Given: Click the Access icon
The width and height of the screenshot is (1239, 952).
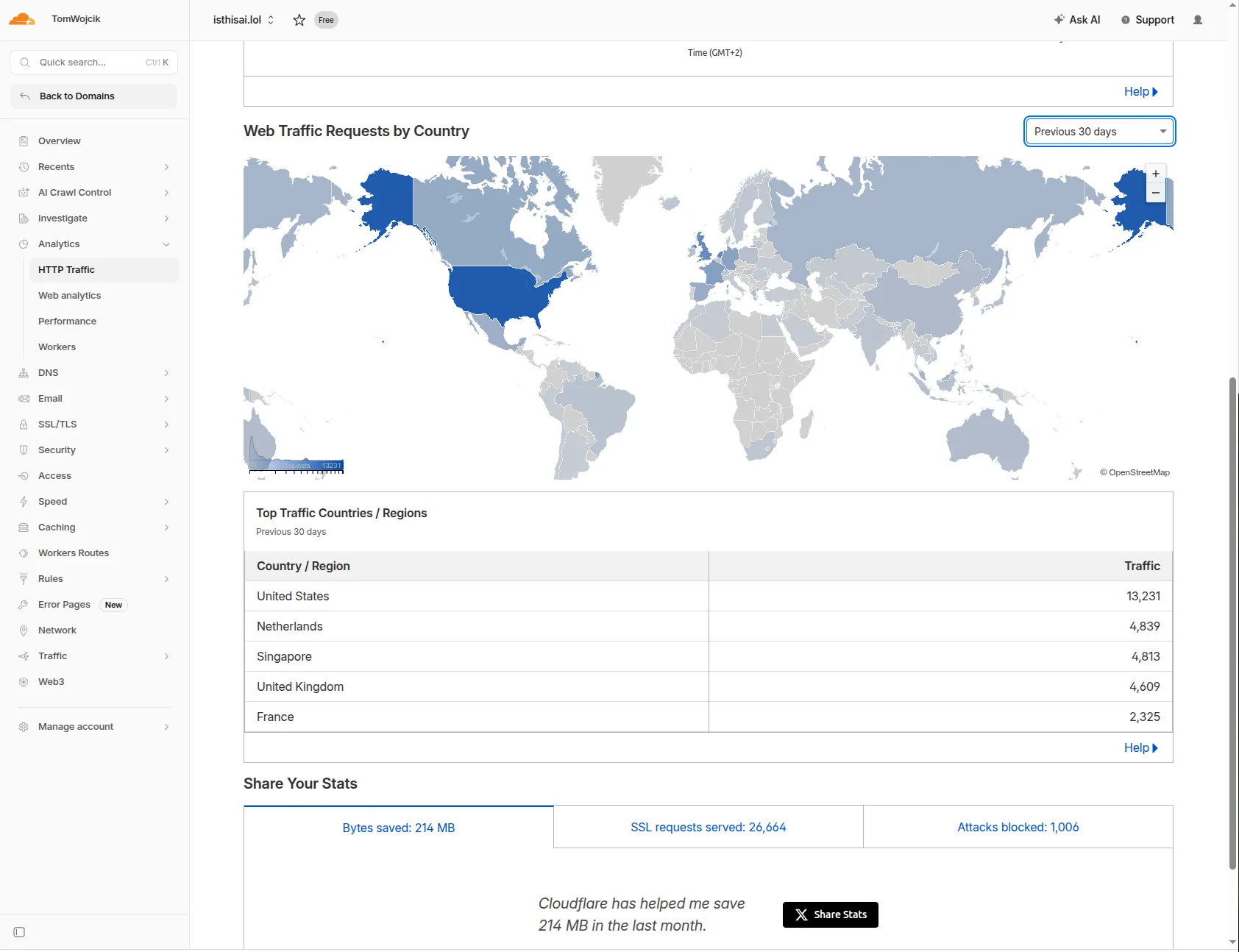Looking at the screenshot, I should [x=24, y=476].
